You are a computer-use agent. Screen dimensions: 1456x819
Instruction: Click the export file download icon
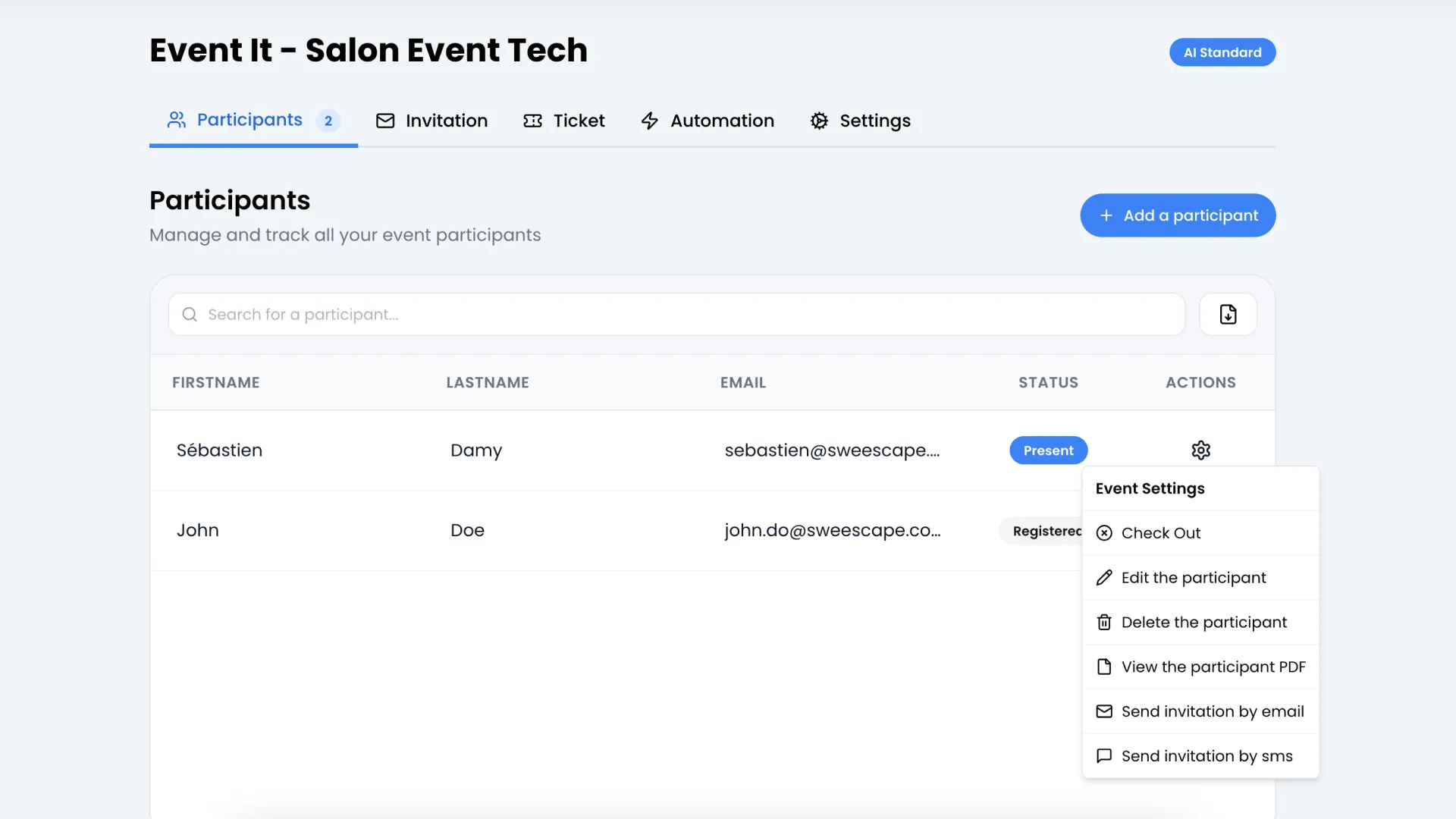coord(1228,314)
